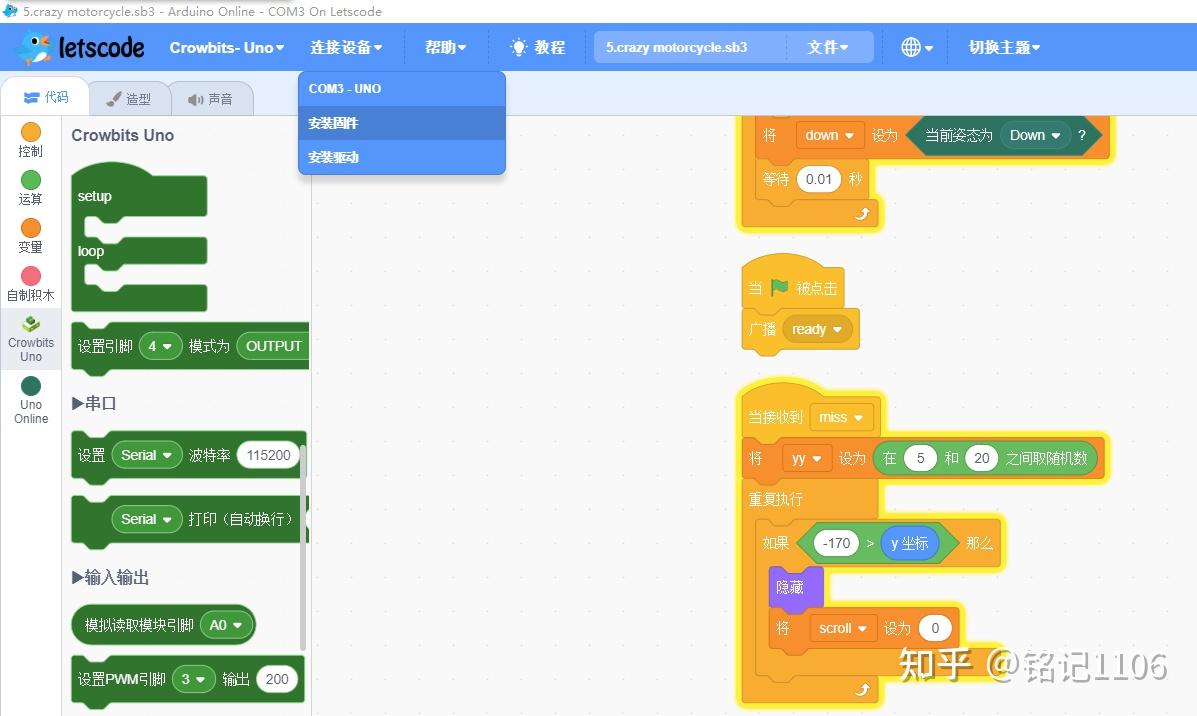Open the scroll variable dropdown
1197x716 pixels.
point(842,627)
